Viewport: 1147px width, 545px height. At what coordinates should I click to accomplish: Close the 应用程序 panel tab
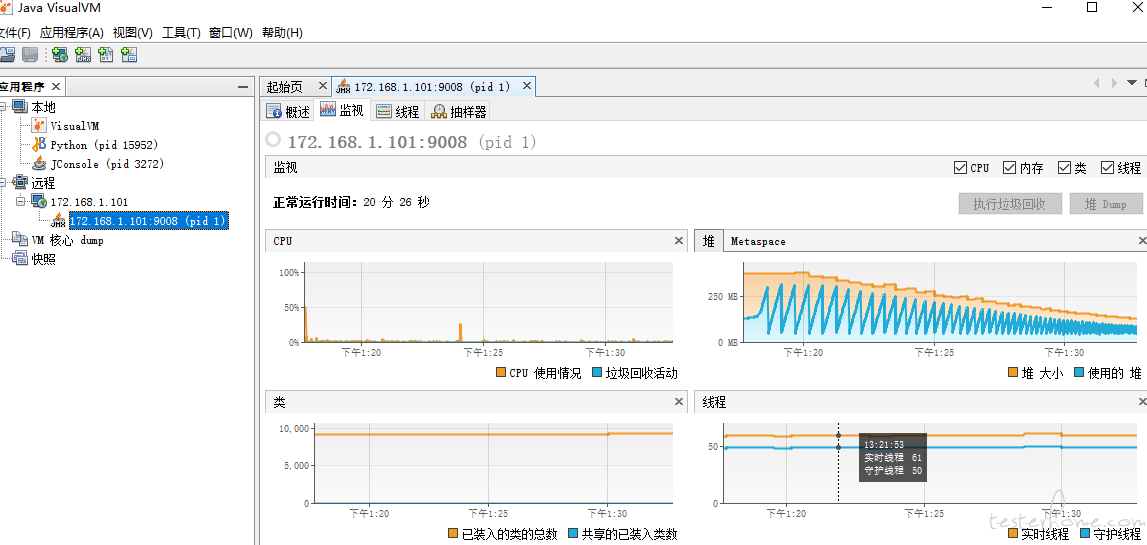pos(55,86)
